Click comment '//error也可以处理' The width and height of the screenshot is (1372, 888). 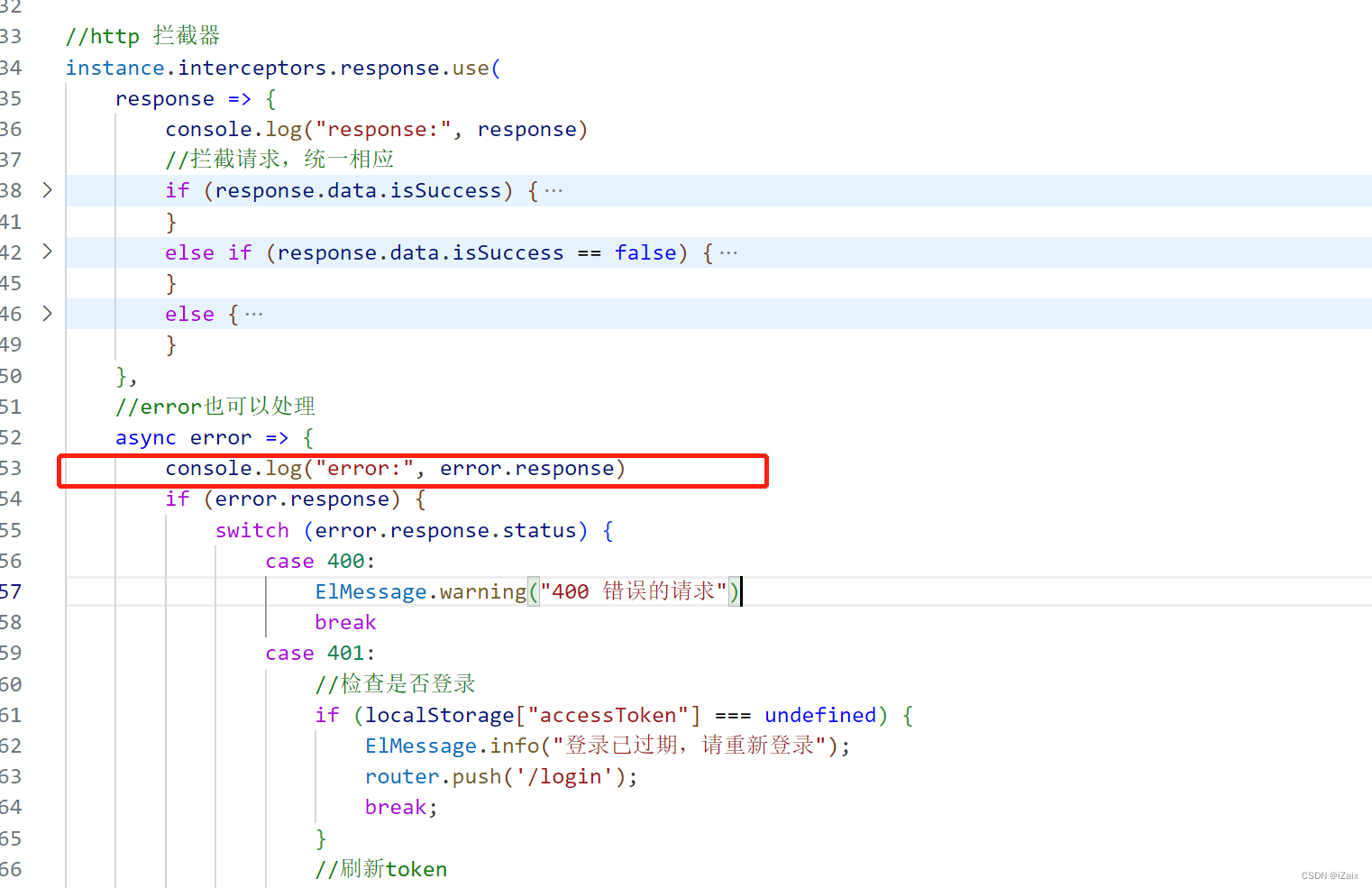point(215,407)
